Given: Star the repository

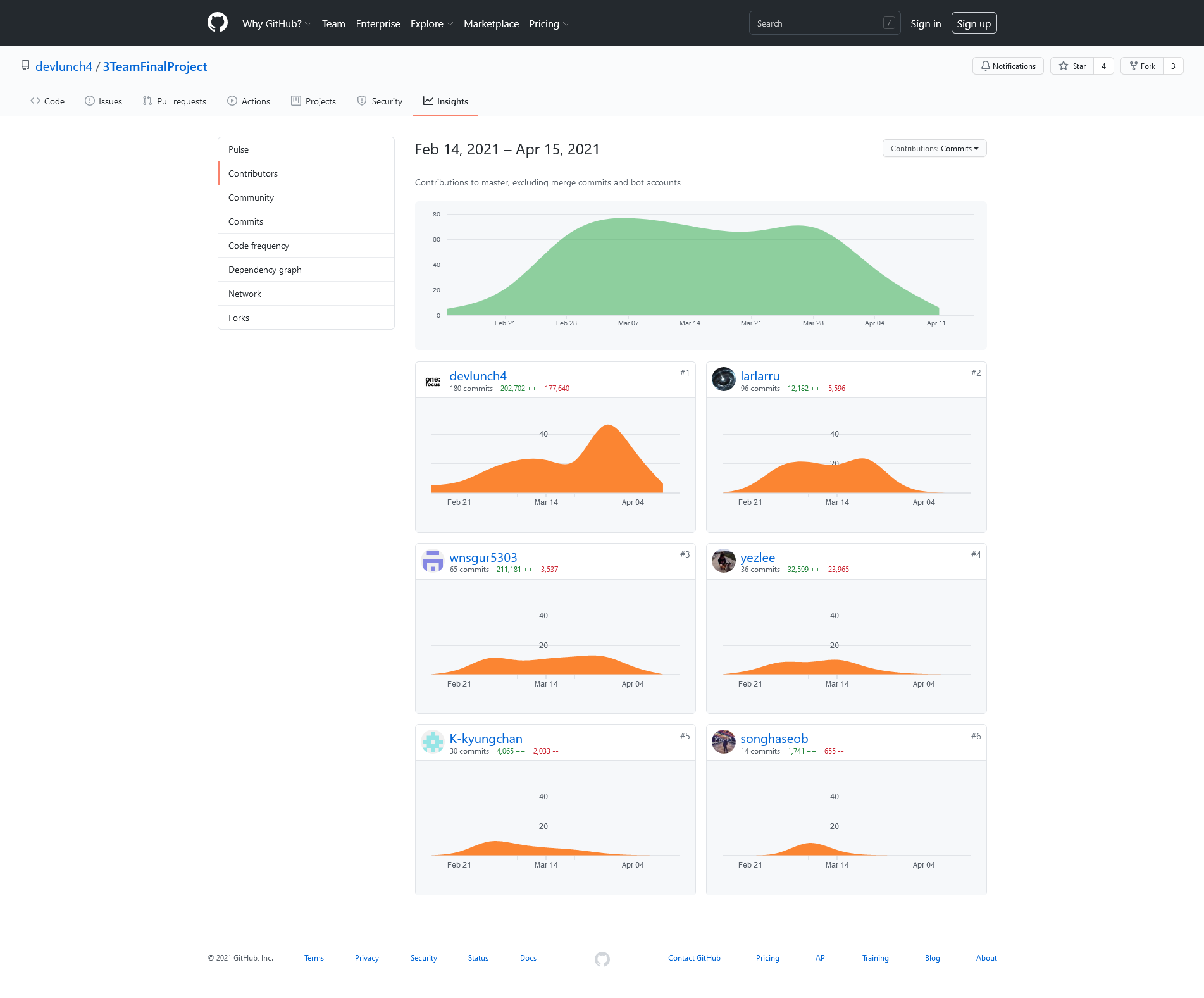Looking at the screenshot, I should click(1072, 66).
